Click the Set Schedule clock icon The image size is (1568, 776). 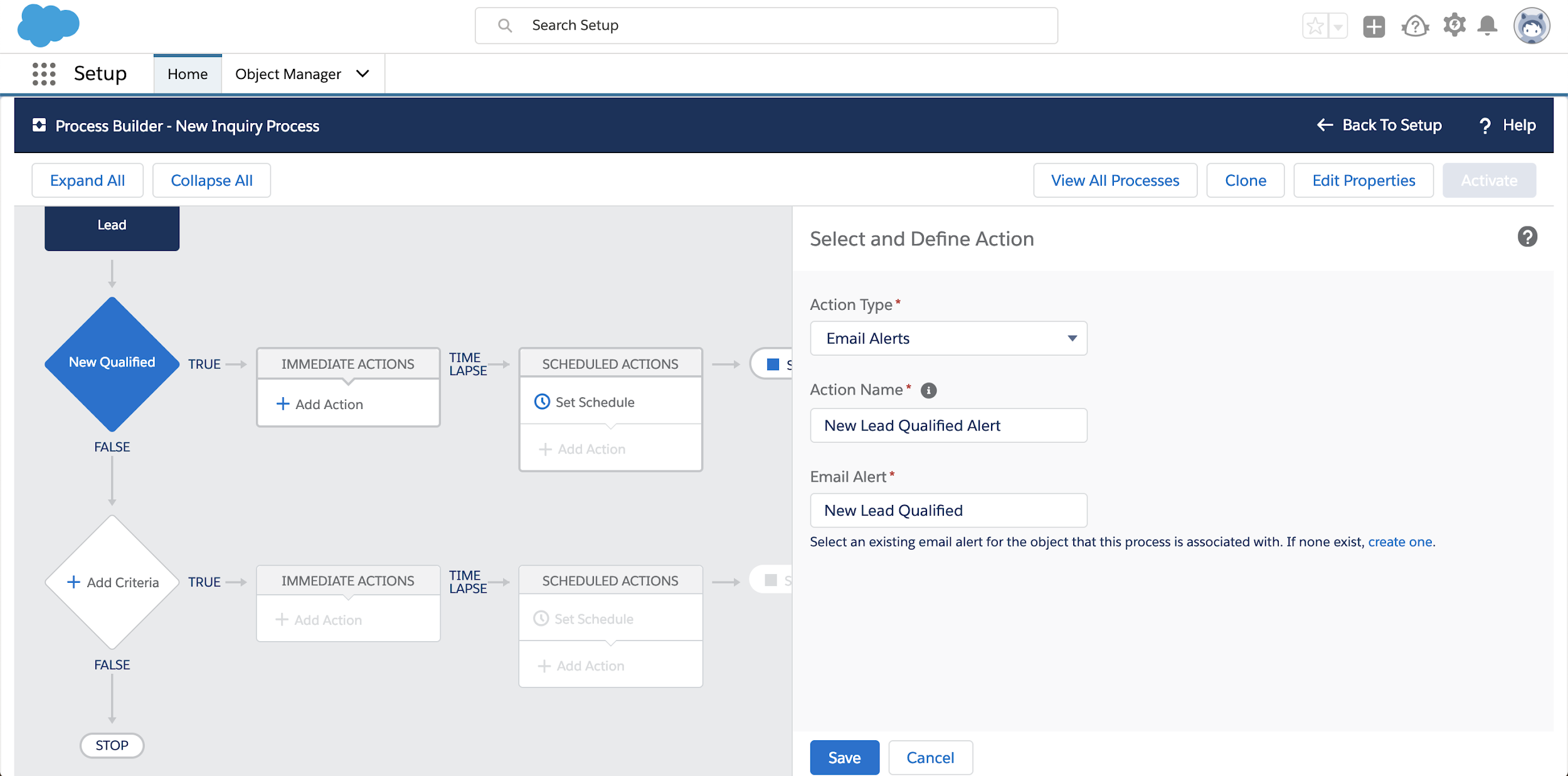click(x=542, y=401)
